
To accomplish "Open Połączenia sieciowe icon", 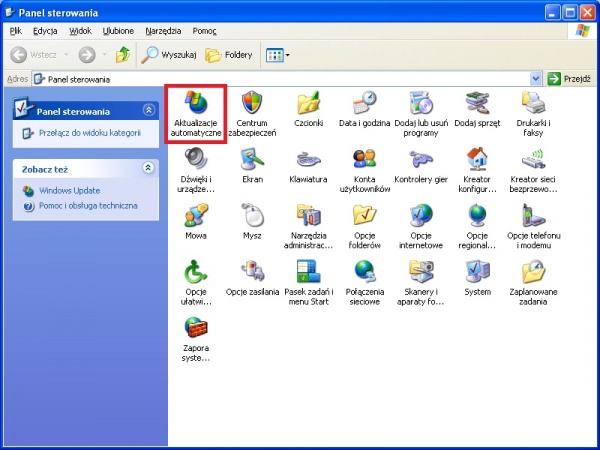I will coord(364,282).
